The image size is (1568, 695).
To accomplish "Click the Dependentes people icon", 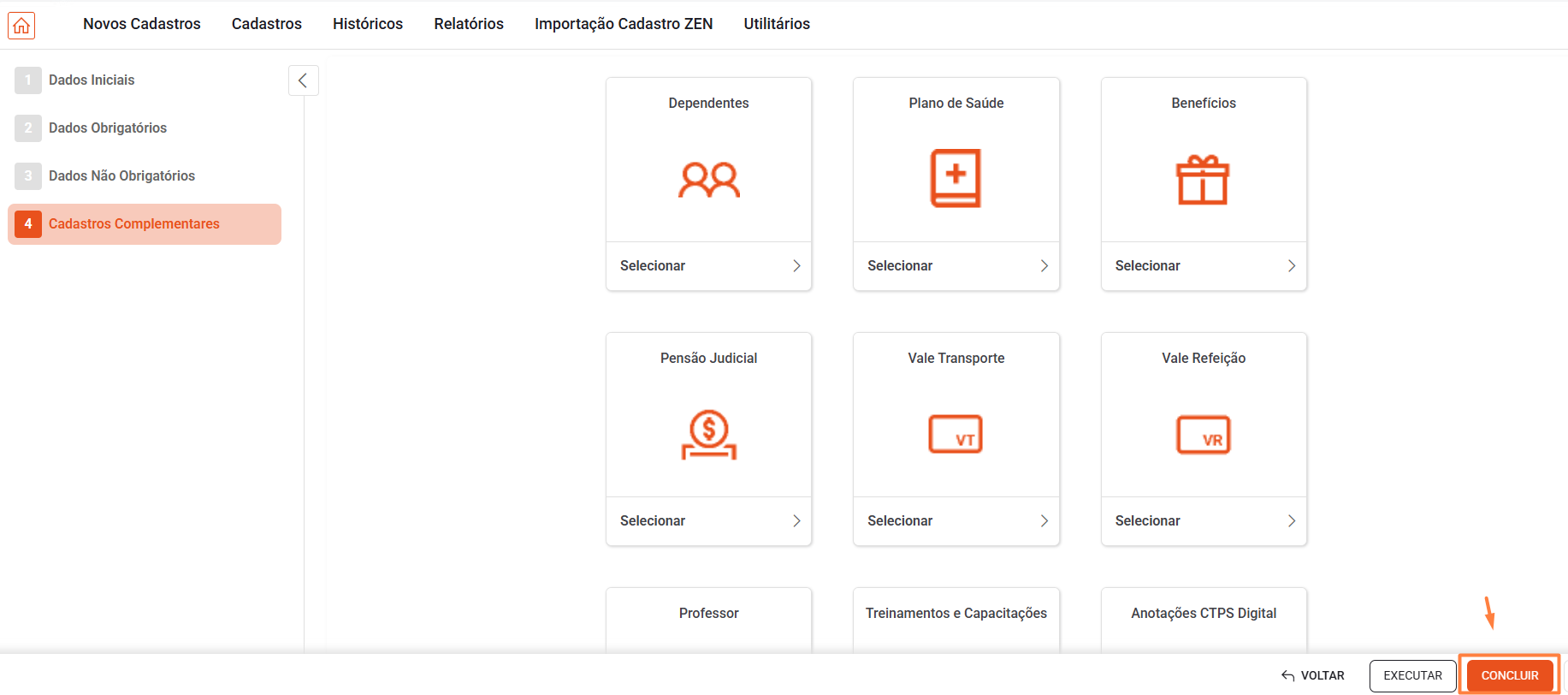I will pos(708,180).
